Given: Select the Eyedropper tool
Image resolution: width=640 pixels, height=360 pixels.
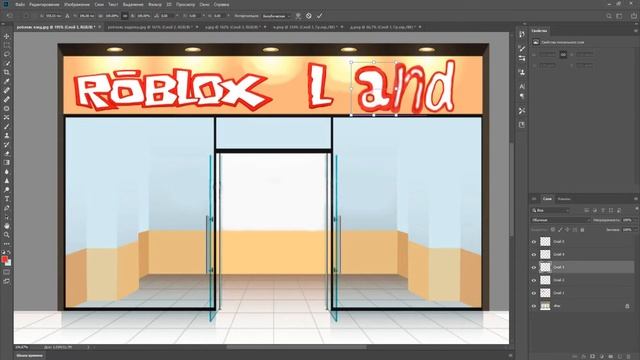Looking at the screenshot, I should (x=7, y=81).
